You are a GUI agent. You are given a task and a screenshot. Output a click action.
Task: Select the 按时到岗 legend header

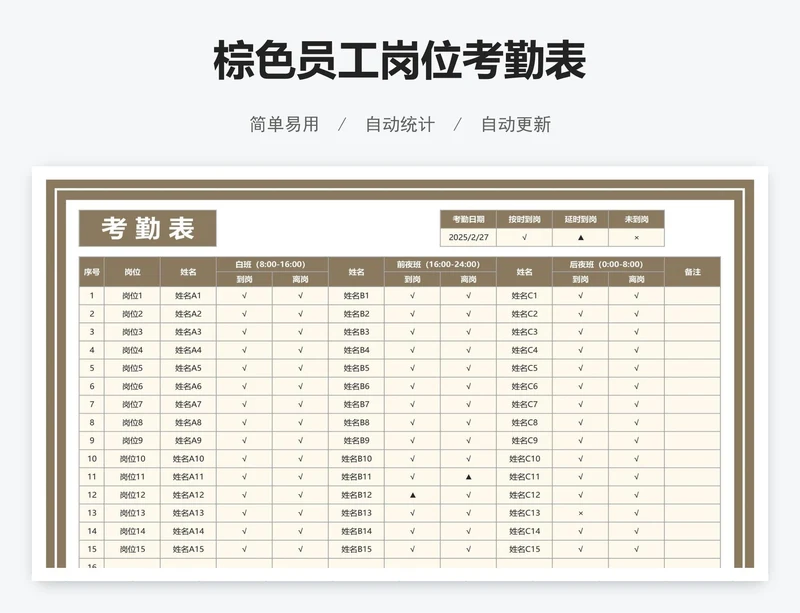pos(524,219)
